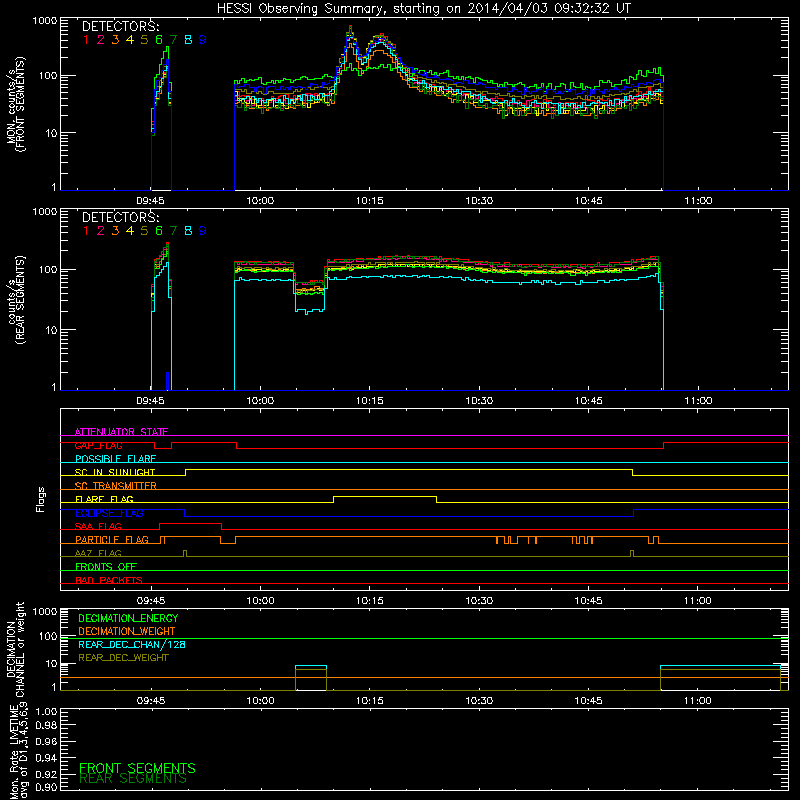The width and height of the screenshot is (800, 800).
Task: Click the '0.98' livetime axis tick
Action: pyautogui.click(x=46, y=726)
